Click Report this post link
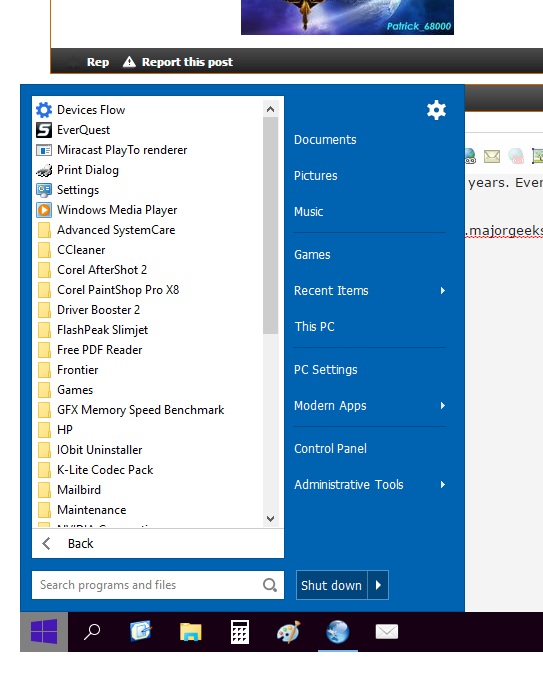The height and width of the screenshot is (673, 543). pyautogui.click(x=187, y=62)
